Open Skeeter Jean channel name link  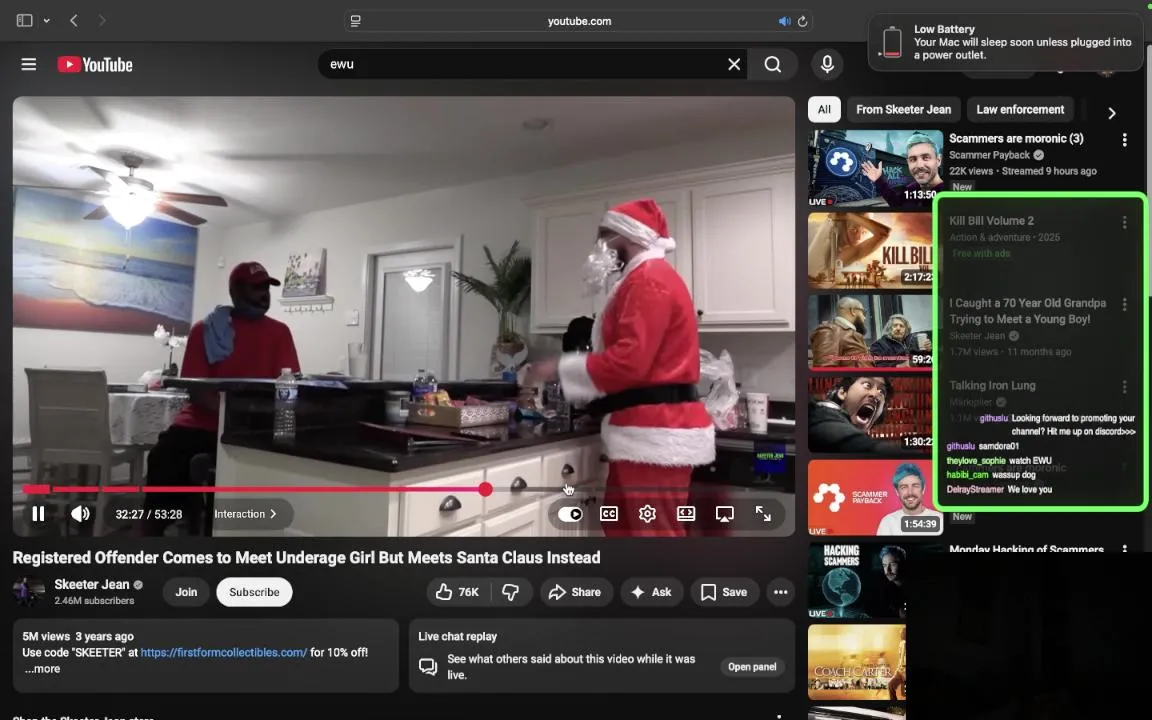92,585
